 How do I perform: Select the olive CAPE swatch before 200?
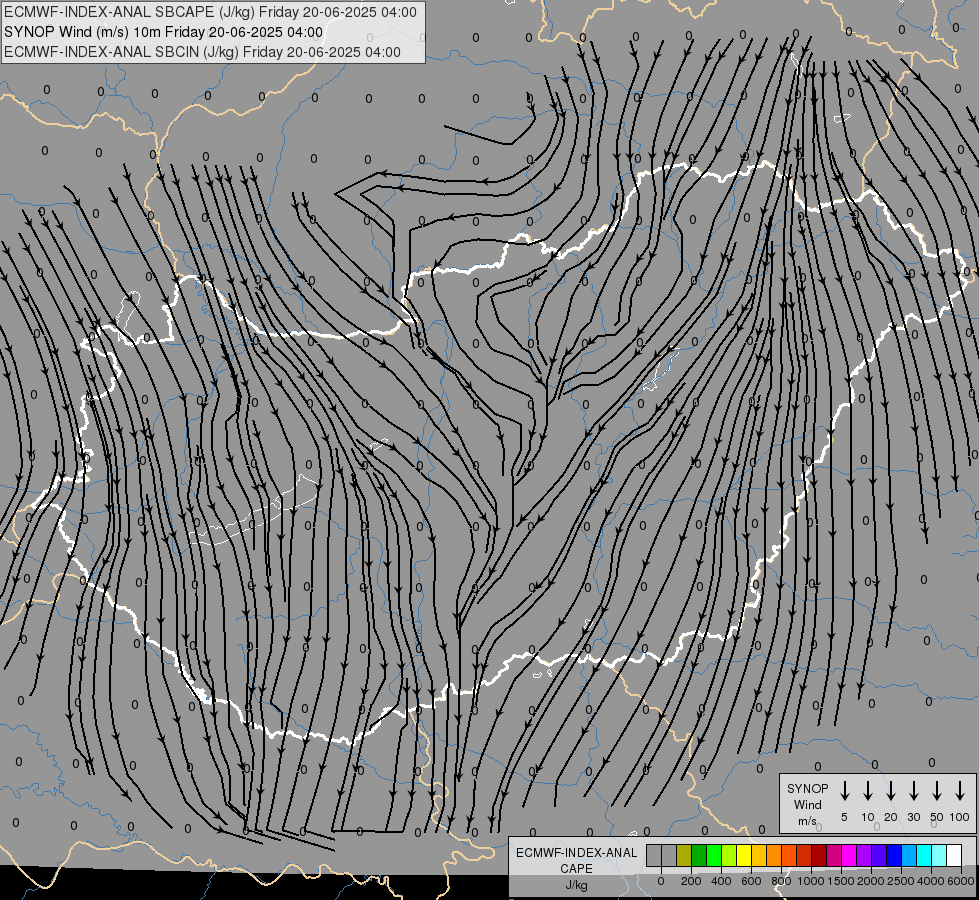click(684, 855)
